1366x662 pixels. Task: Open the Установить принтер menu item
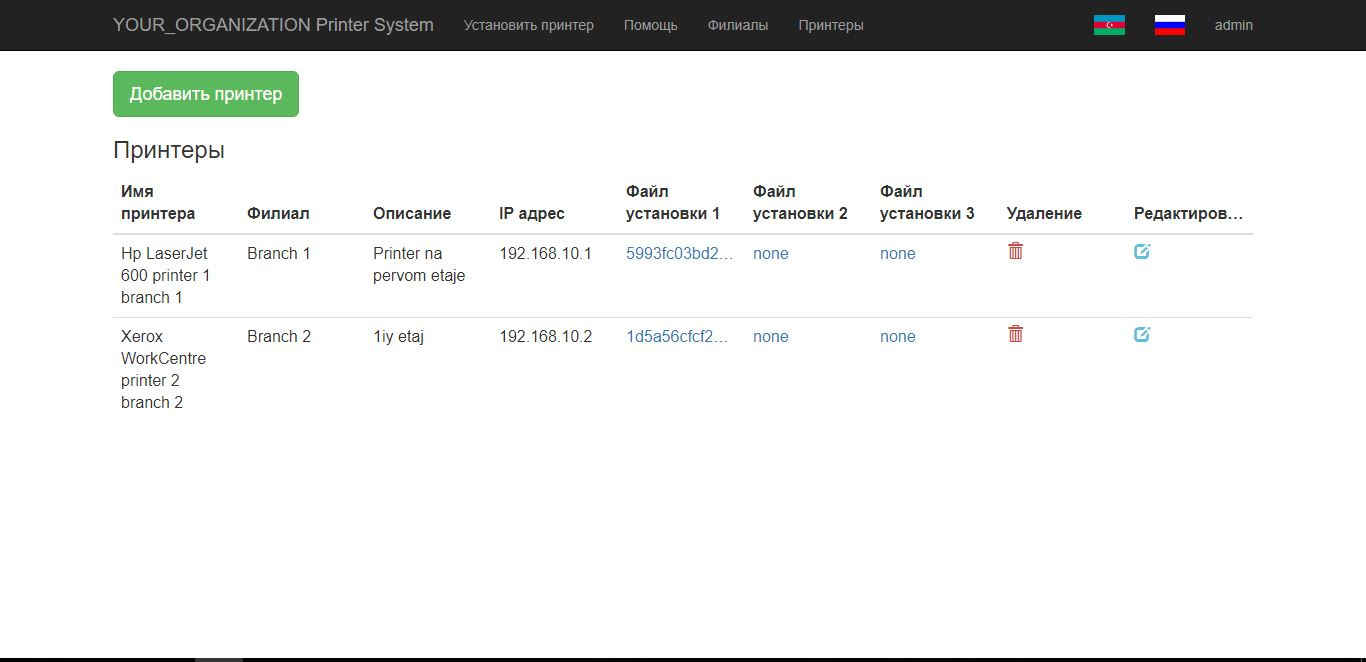[x=529, y=25]
